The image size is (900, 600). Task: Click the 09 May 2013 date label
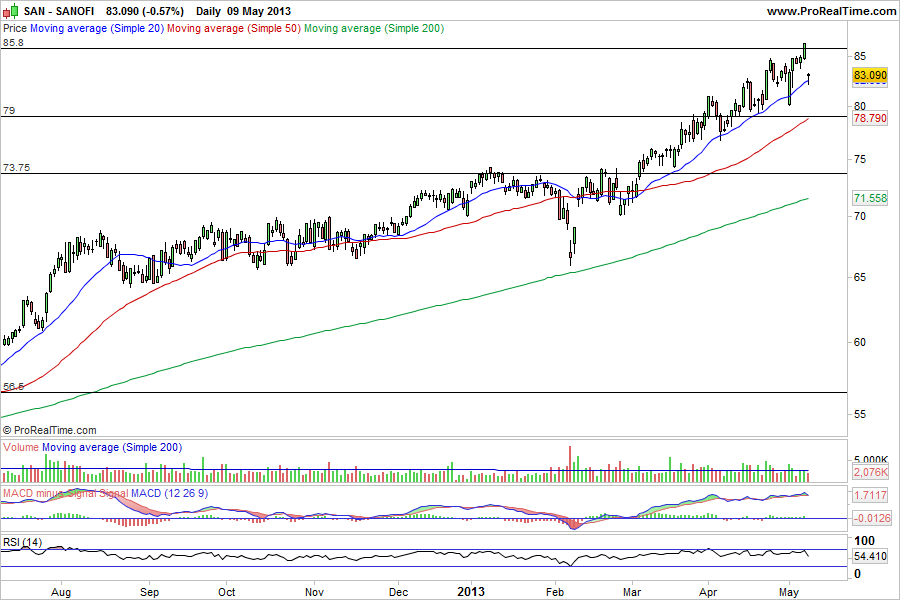point(259,11)
